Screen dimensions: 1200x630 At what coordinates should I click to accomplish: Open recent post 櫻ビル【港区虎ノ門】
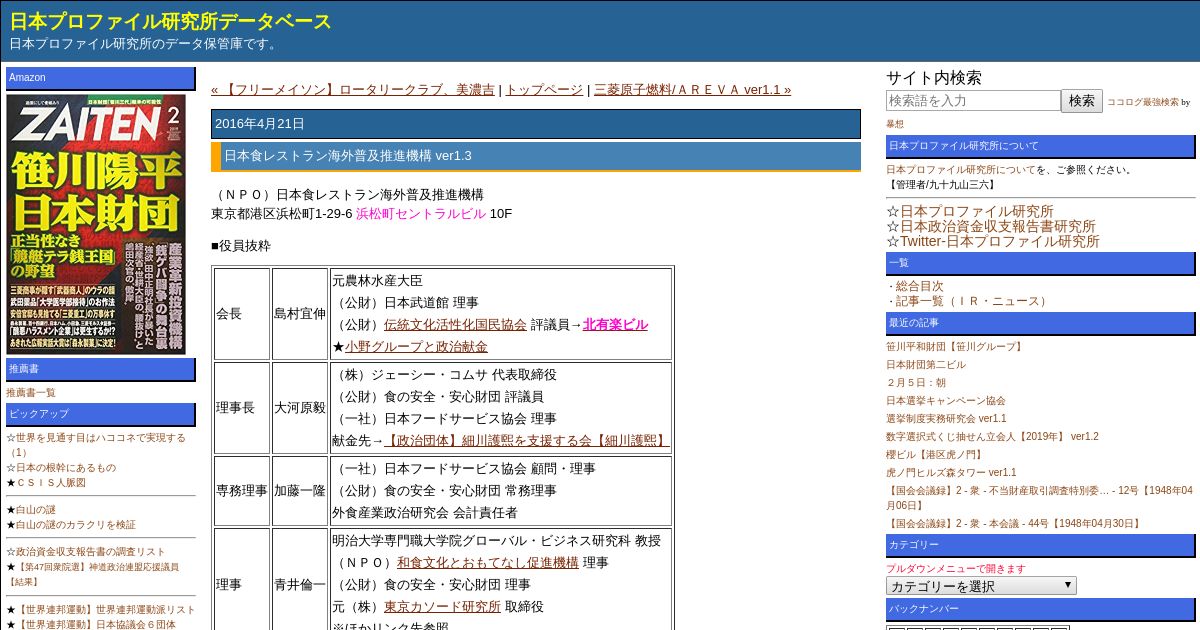click(935, 454)
